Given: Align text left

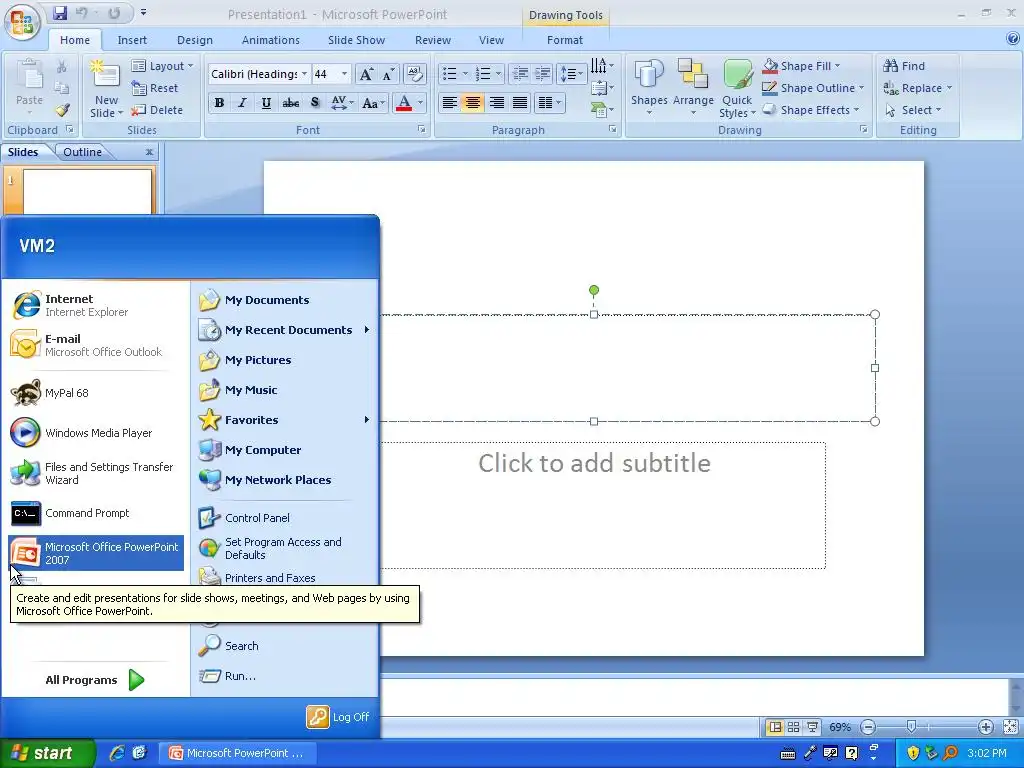Looking at the screenshot, I should [x=449, y=103].
